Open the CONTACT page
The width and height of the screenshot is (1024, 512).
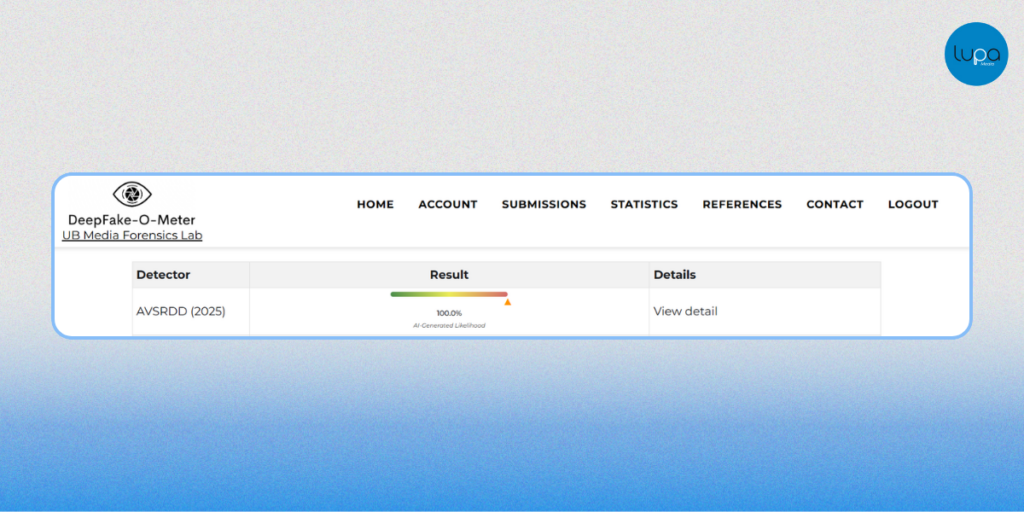[x=835, y=204]
